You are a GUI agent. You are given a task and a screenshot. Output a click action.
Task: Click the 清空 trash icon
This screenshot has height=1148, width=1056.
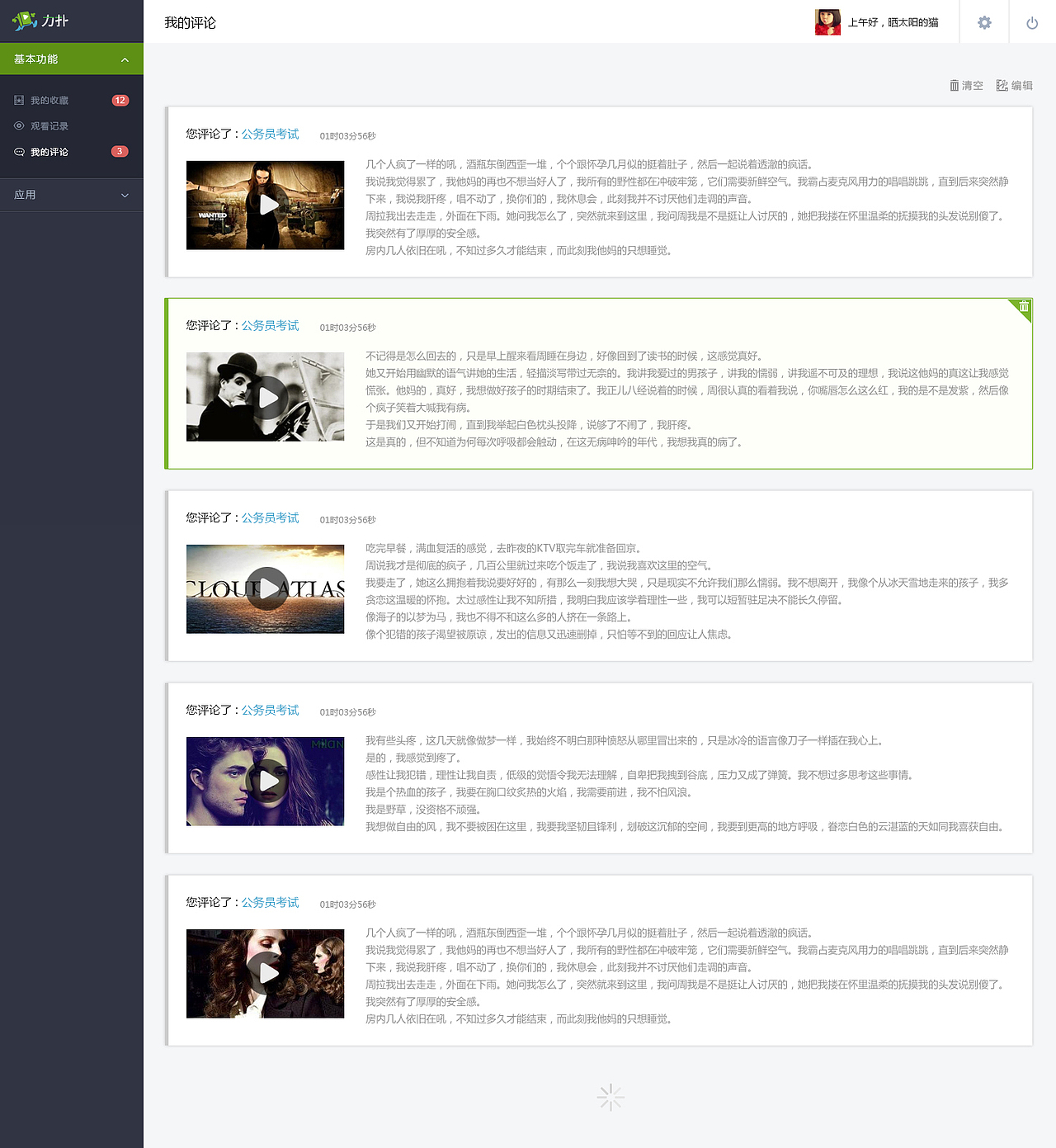(955, 85)
